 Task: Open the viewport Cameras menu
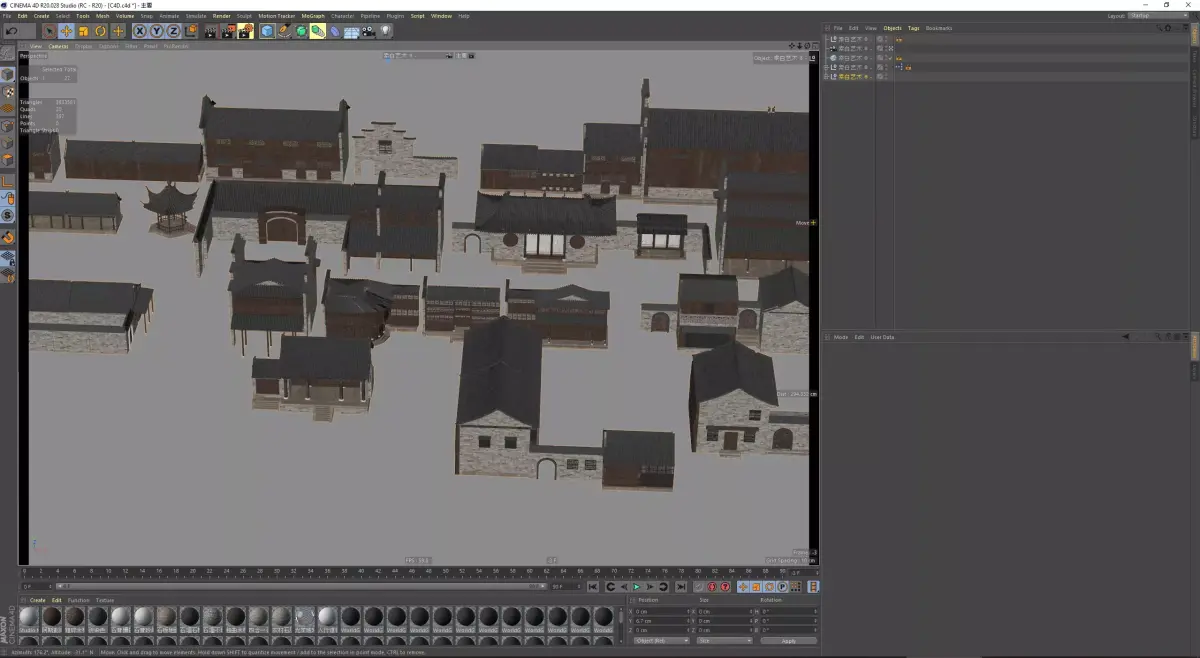point(59,46)
